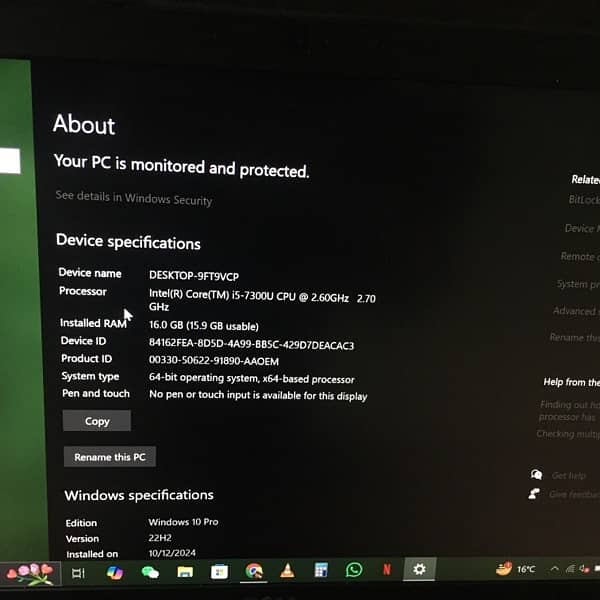This screenshot has height=600, width=600.
Task: Launch Netflix from the taskbar
Action: [x=386, y=570]
